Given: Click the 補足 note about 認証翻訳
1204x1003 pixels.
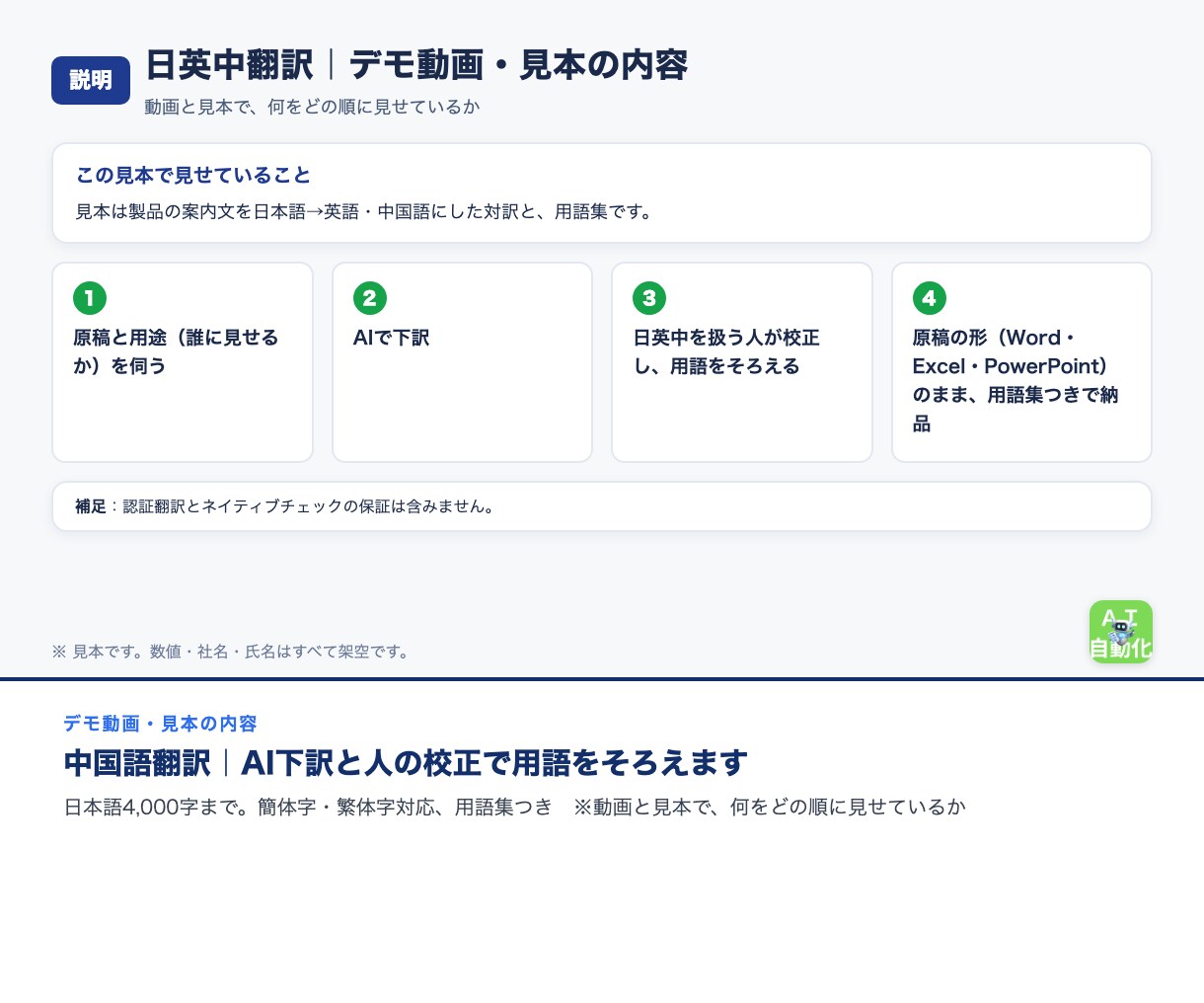Looking at the screenshot, I should point(286,506).
